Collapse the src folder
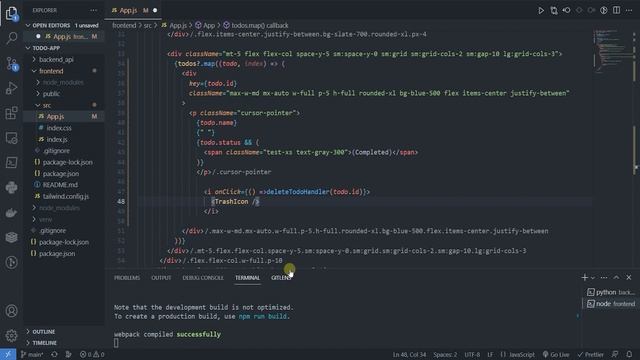640x360 pixels. 47,105
